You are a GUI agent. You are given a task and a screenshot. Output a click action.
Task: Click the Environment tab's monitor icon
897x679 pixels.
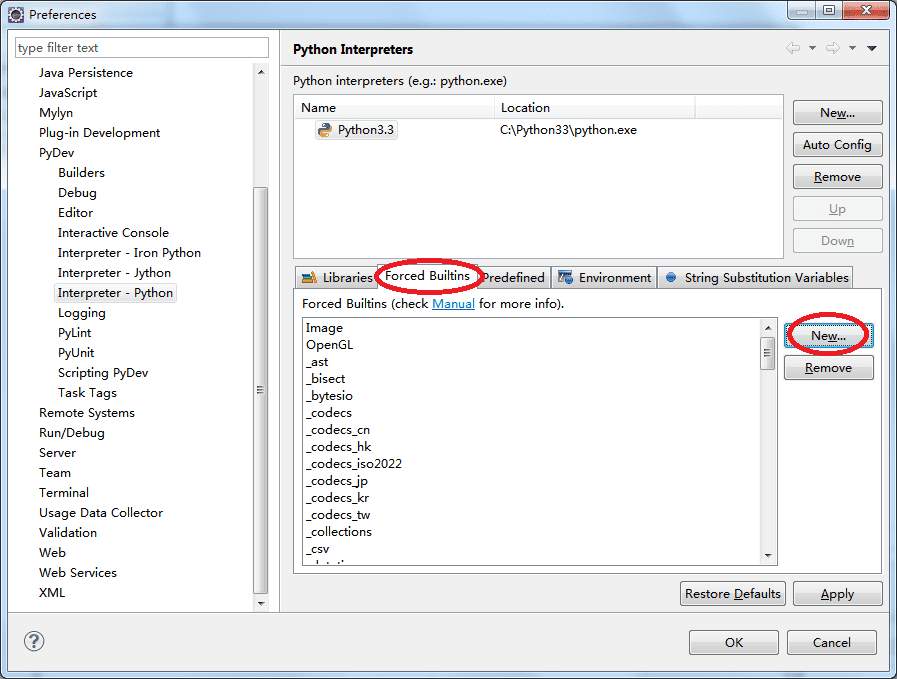point(567,277)
